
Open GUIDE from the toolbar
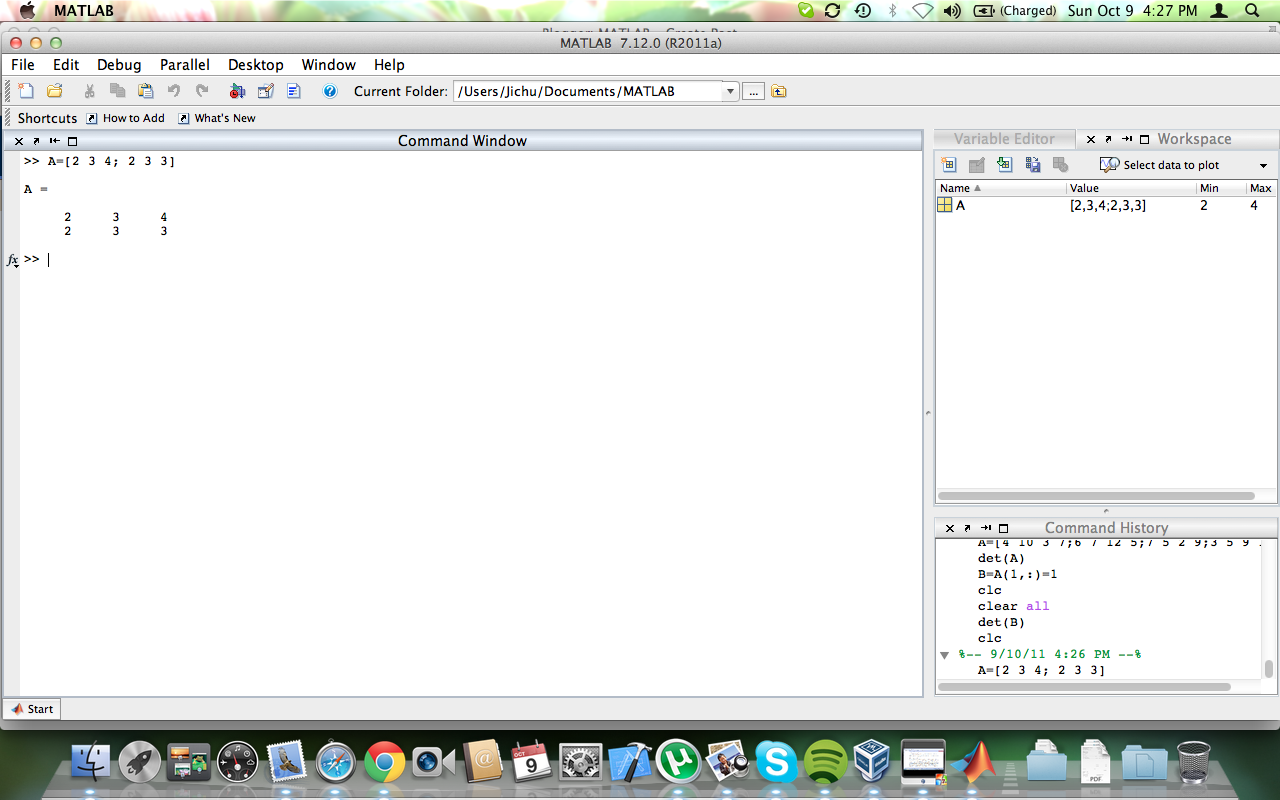[265, 91]
